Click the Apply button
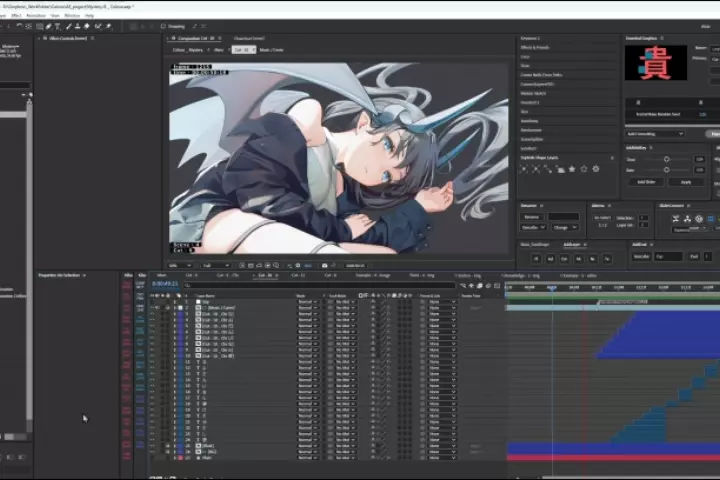Screen dimensions: 720x480 click(686, 182)
